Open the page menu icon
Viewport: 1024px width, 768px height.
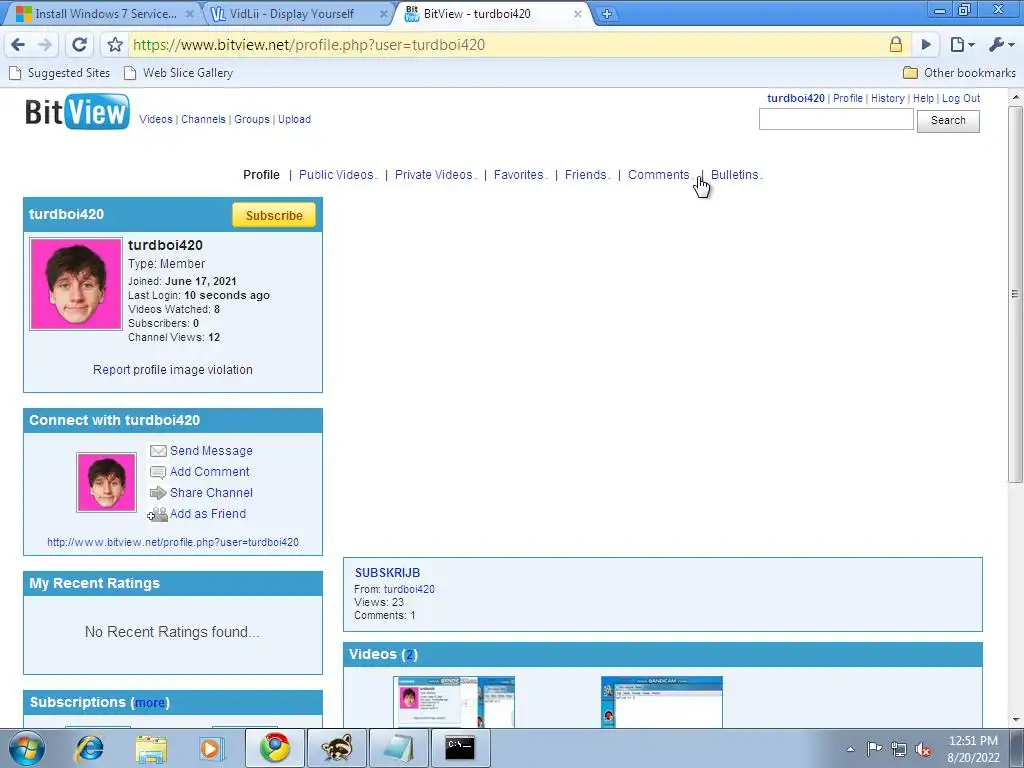coord(962,44)
